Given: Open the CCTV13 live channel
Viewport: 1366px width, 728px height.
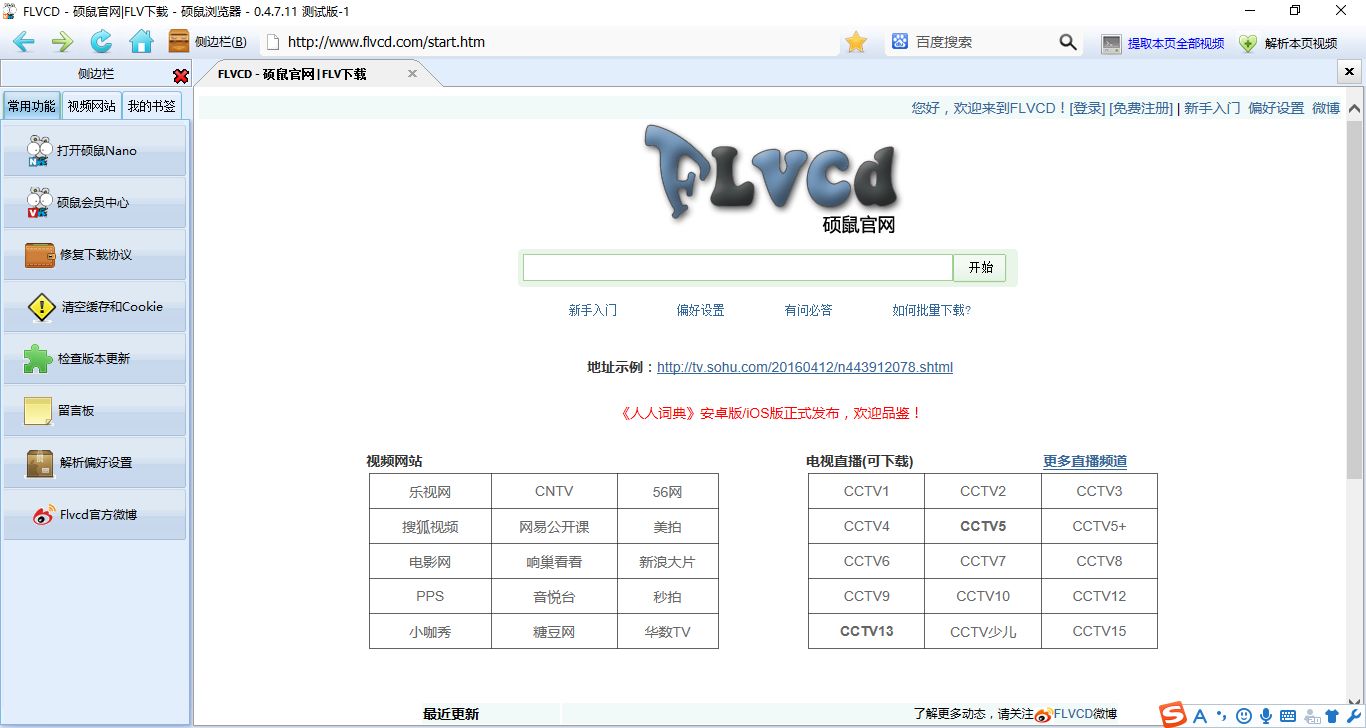Looking at the screenshot, I should point(866,631).
